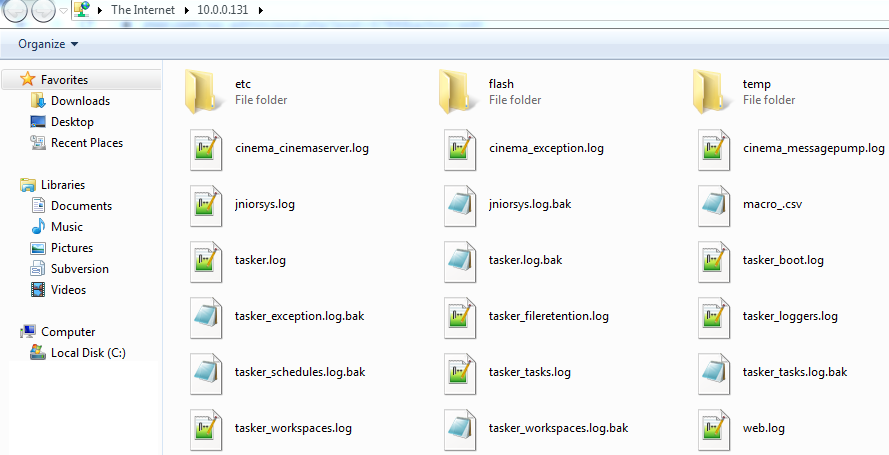Click jniorsys.log.bak file name
889x455 pixels.
click(530, 205)
